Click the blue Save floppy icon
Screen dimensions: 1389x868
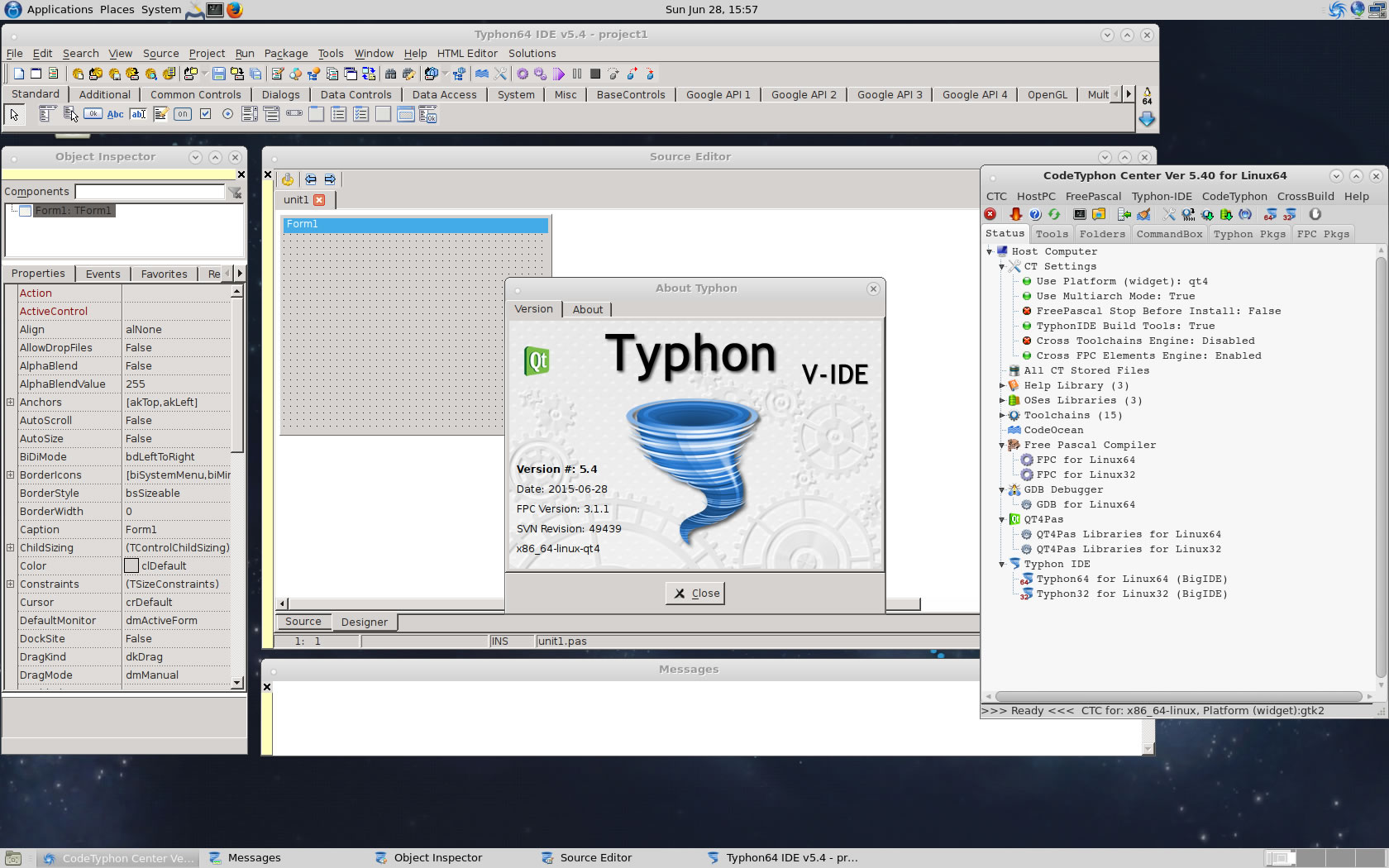tap(219, 74)
